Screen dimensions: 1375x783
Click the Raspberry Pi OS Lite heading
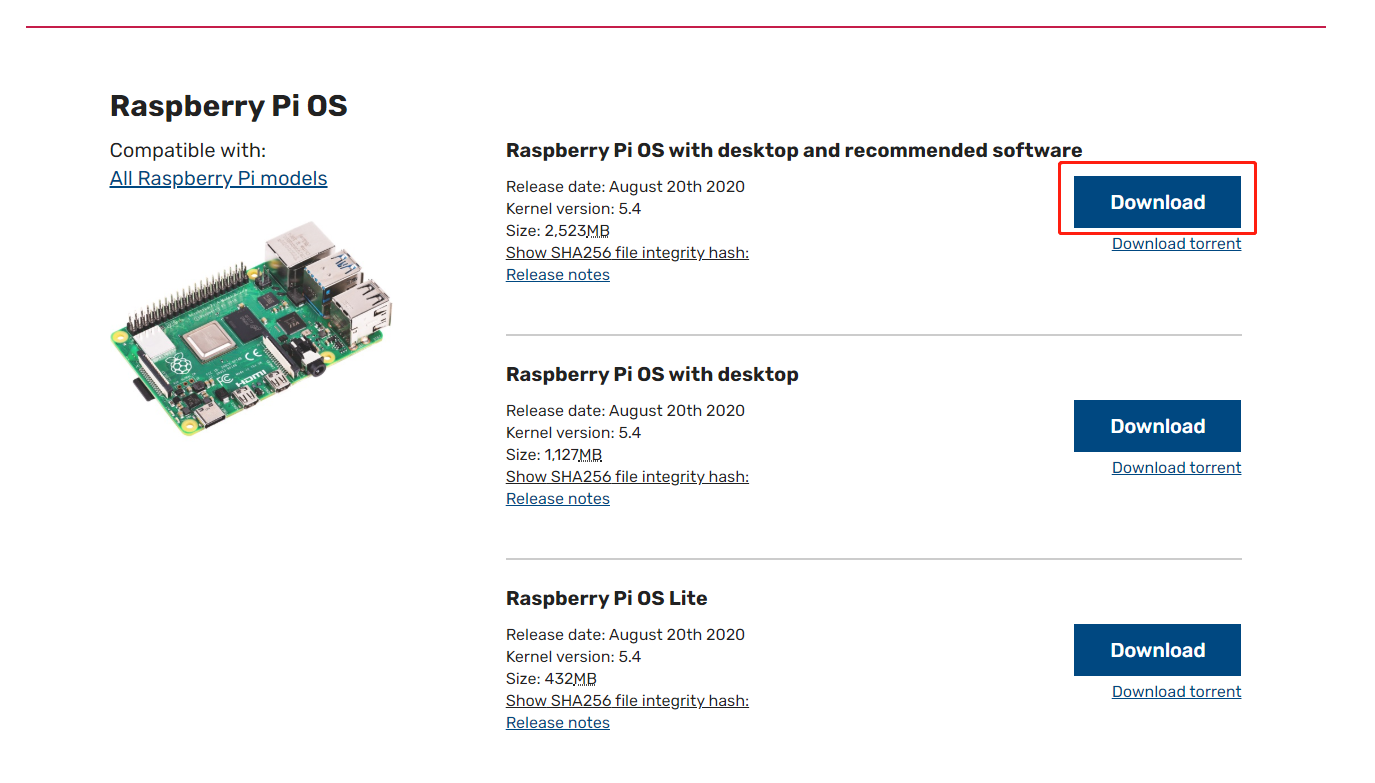click(x=607, y=598)
